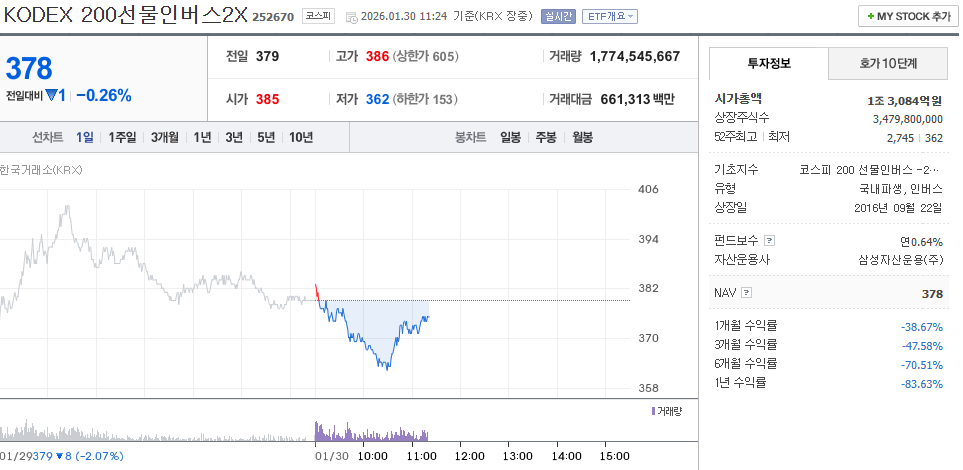Switch to 주봉 weekly candle chart
963x470 pixels.
pos(546,137)
